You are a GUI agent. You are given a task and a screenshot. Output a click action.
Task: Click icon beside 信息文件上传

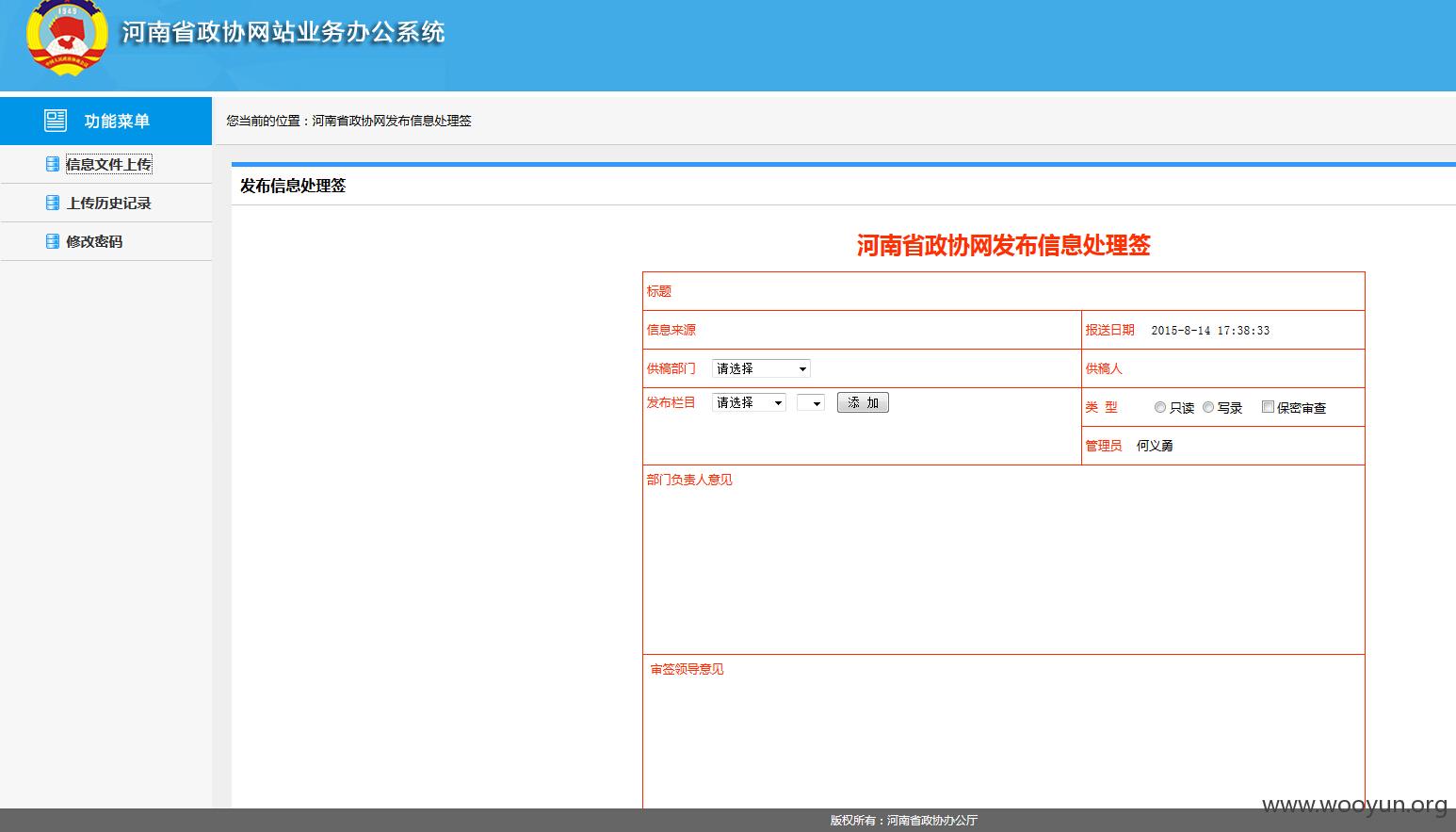(x=53, y=164)
